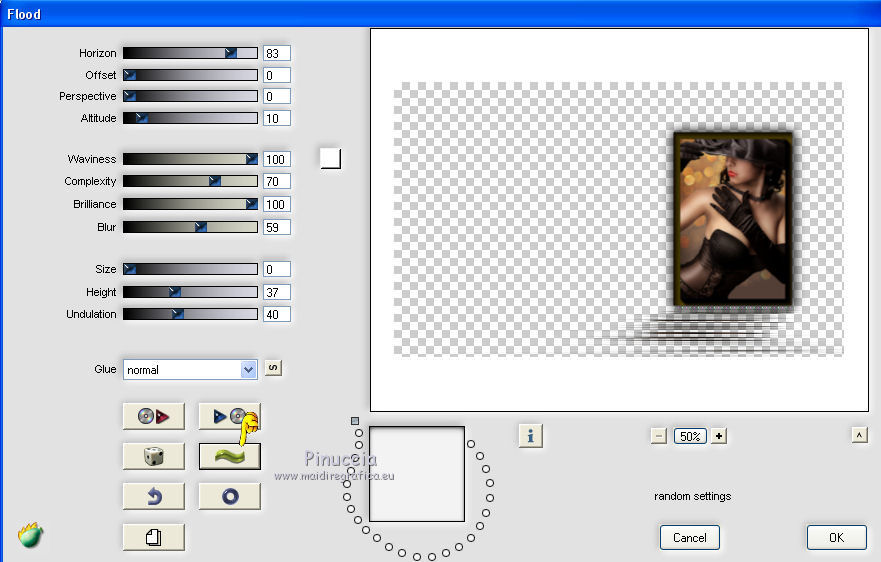Click the save preset disc button
881x562 pixels.
[229, 416]
